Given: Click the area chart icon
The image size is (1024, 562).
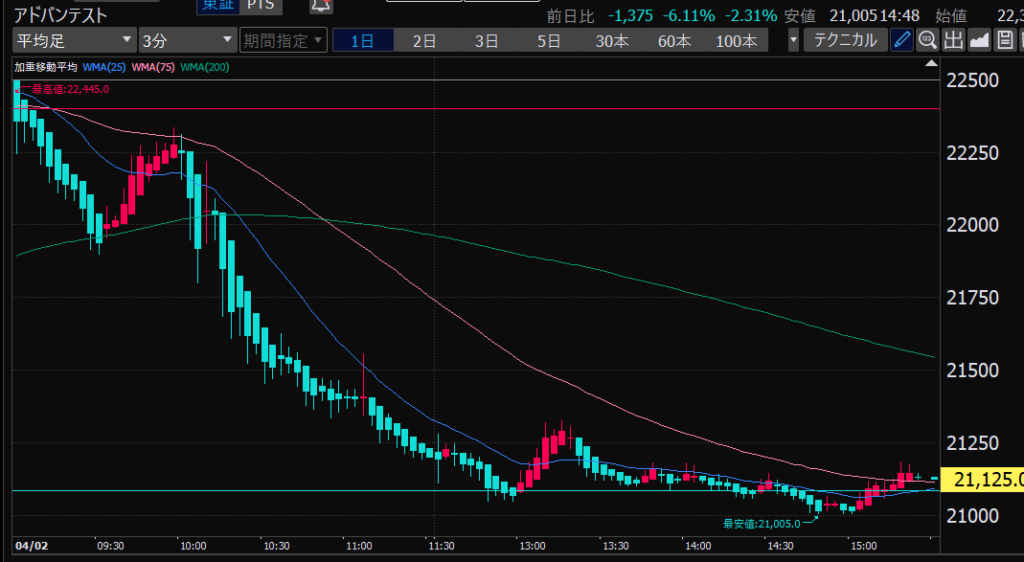Looking at the screenshot, I should coord(979,40).
